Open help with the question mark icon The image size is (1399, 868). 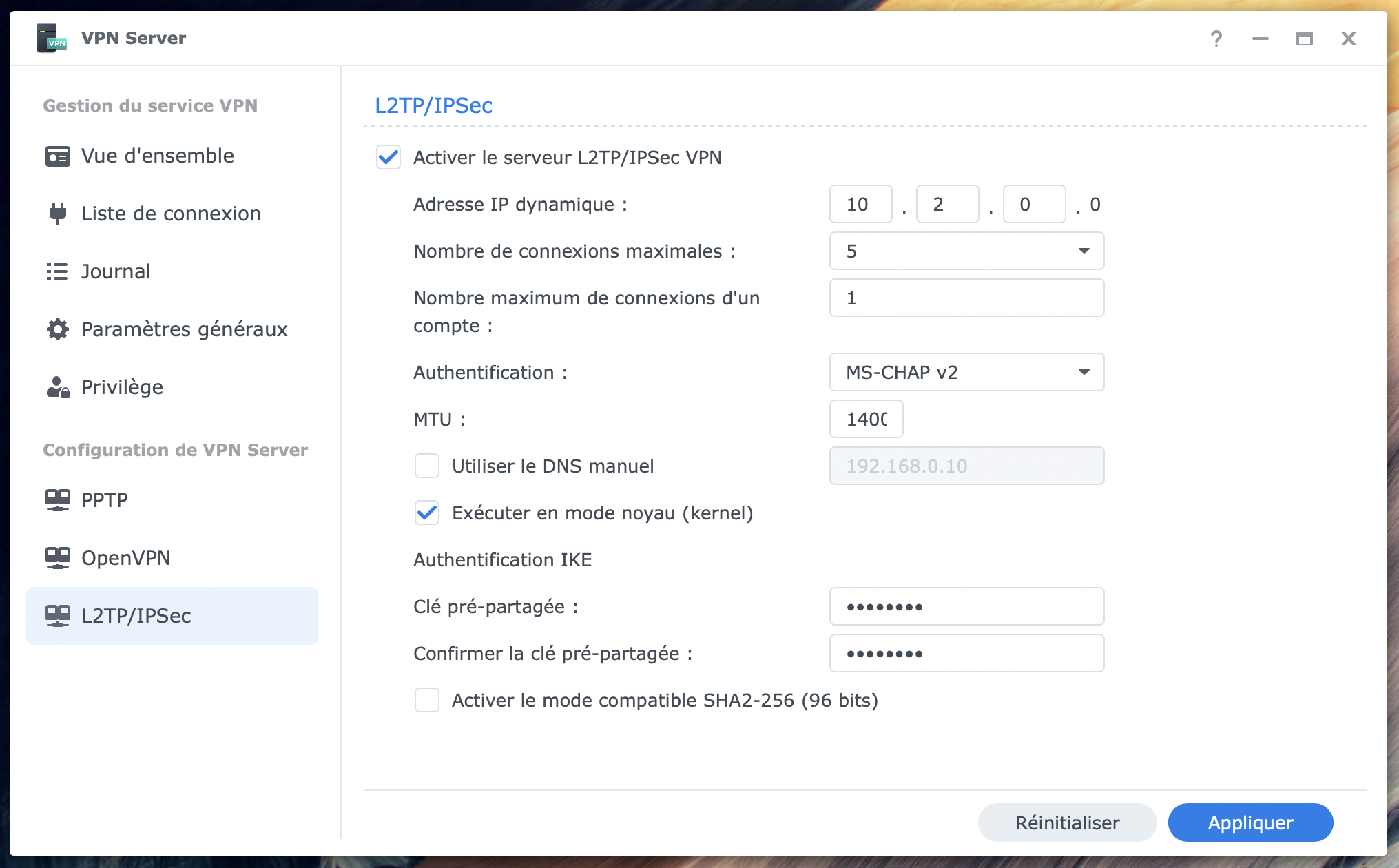pos(1216,39)
